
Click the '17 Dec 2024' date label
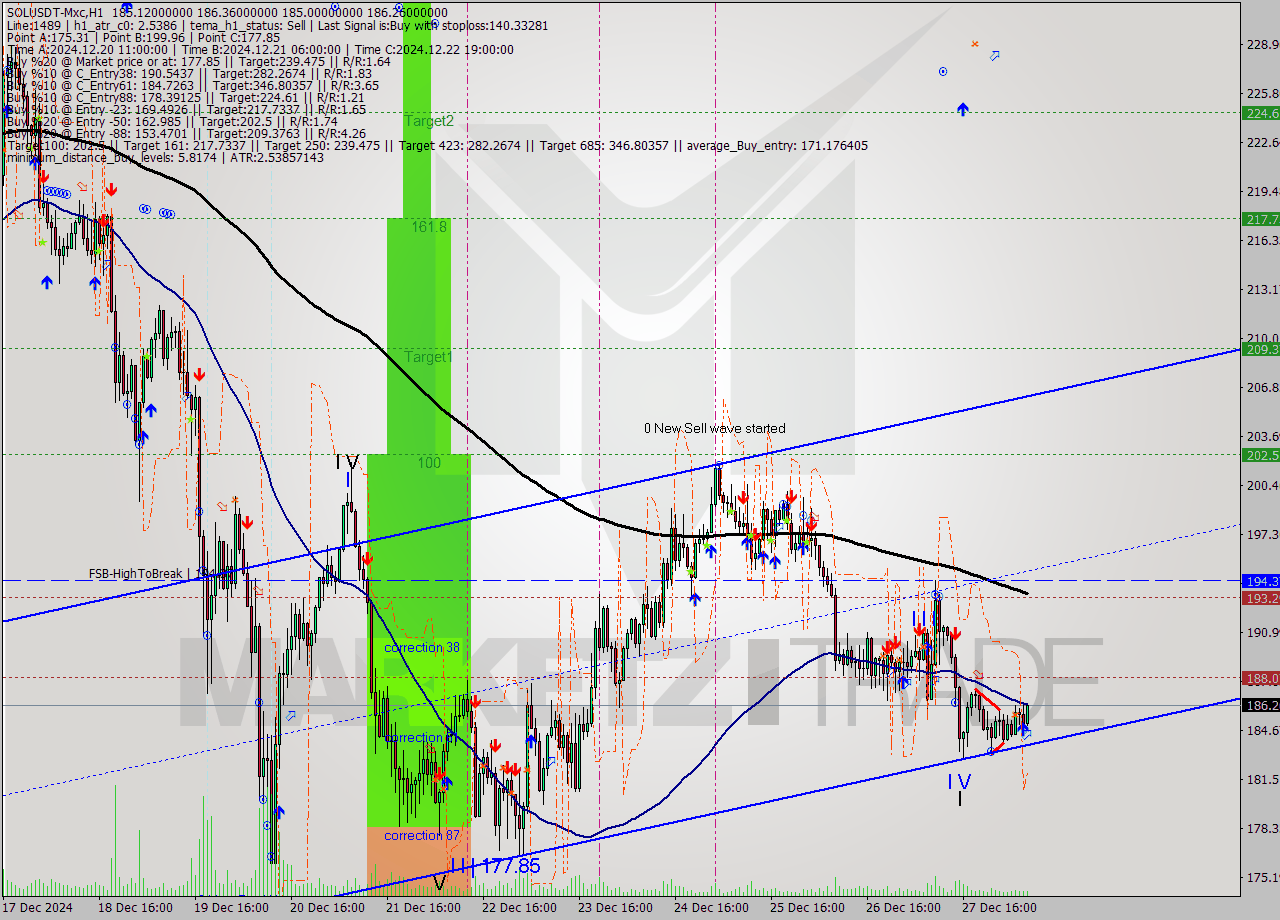coord(38,908)
